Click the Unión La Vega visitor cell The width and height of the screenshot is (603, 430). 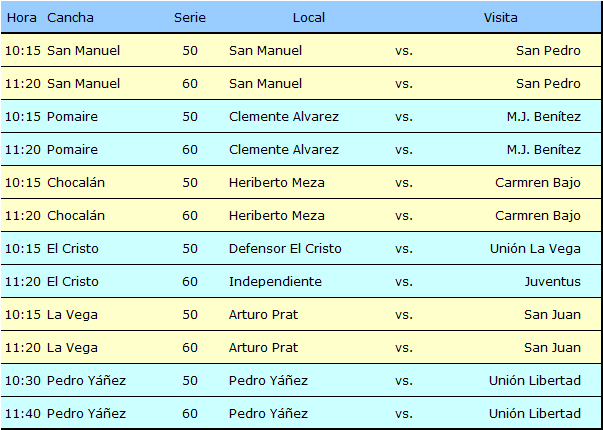coord(535,249)
